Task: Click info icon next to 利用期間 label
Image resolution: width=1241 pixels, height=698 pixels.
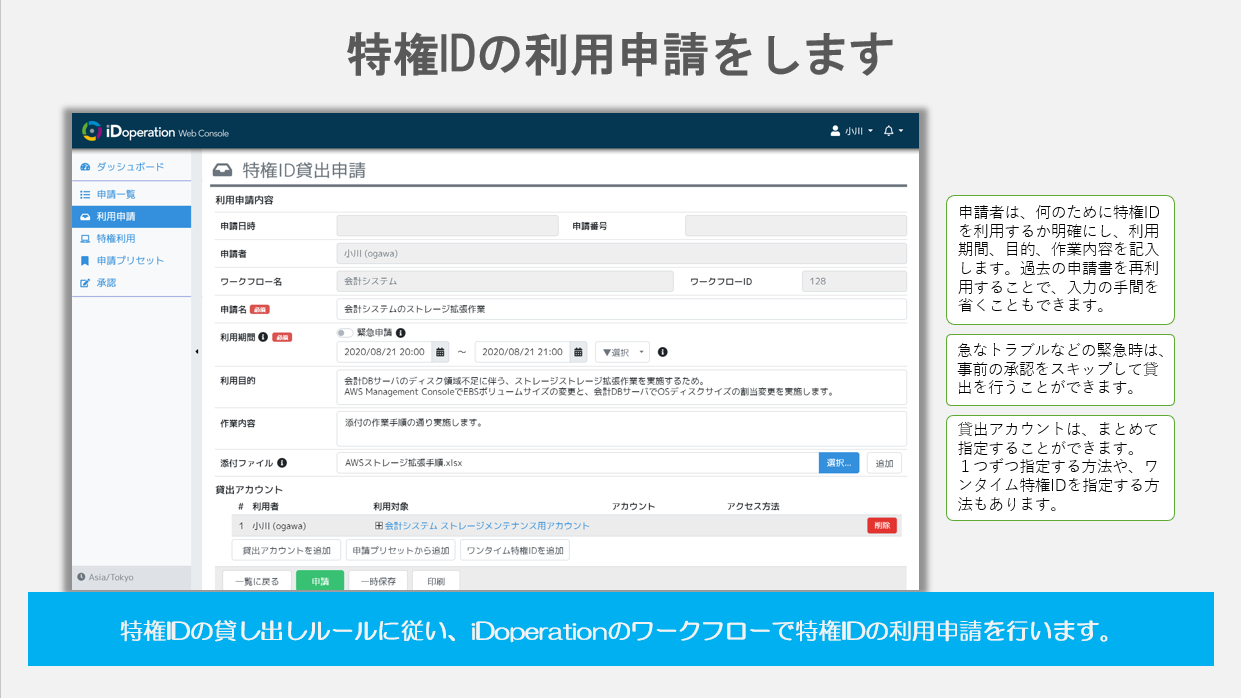Action: 263,337
